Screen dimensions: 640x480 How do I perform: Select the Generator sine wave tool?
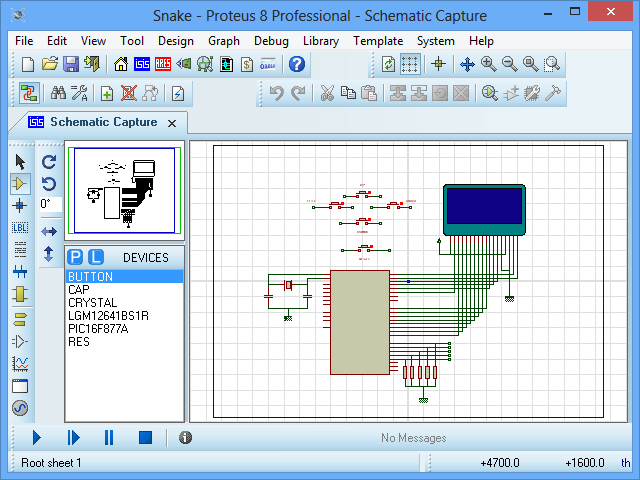click(20, 408)
